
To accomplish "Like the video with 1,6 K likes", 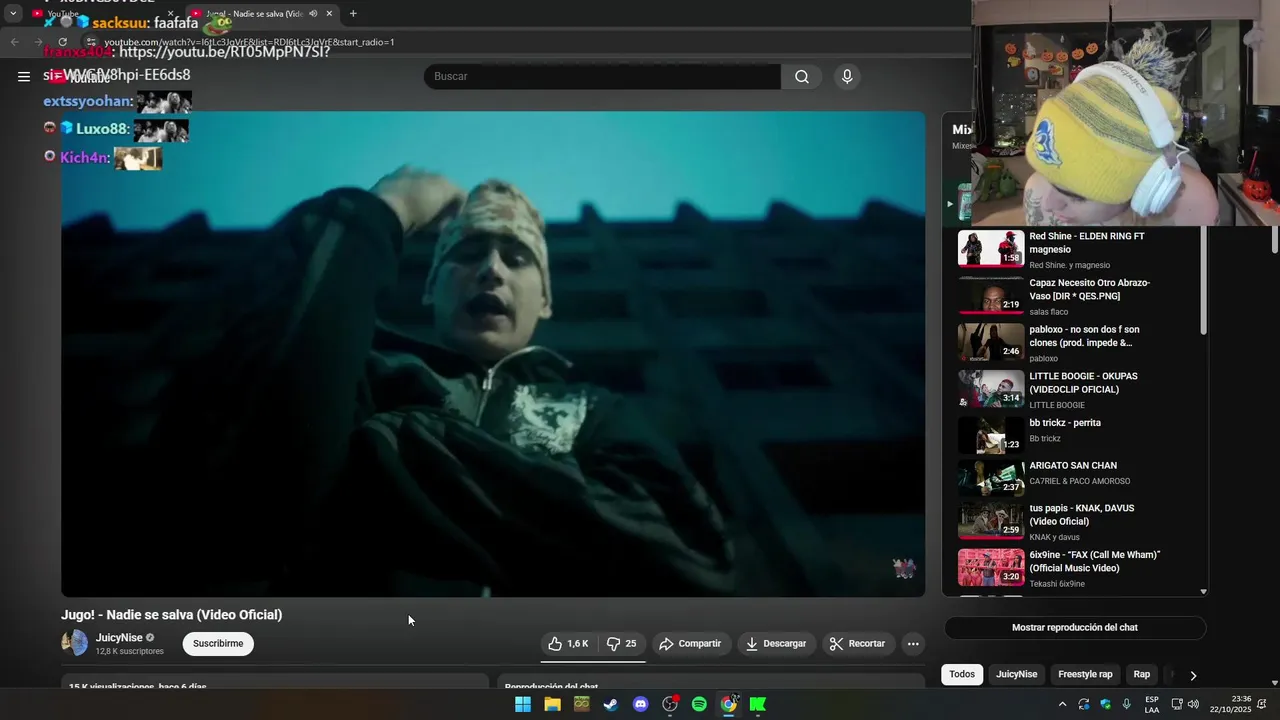I will pyautogui.click(x=568, y=644).
